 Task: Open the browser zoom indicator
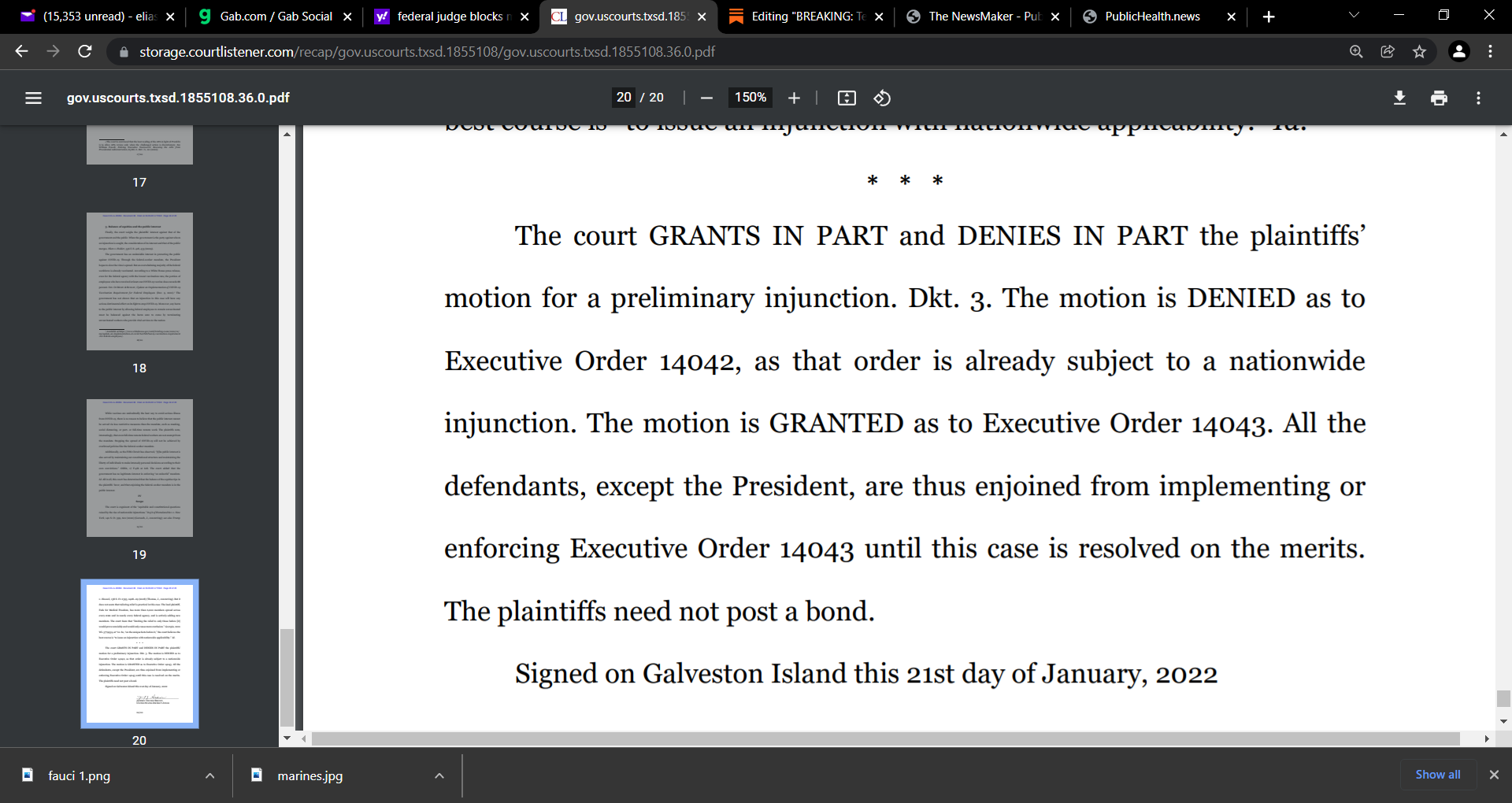1356,51
